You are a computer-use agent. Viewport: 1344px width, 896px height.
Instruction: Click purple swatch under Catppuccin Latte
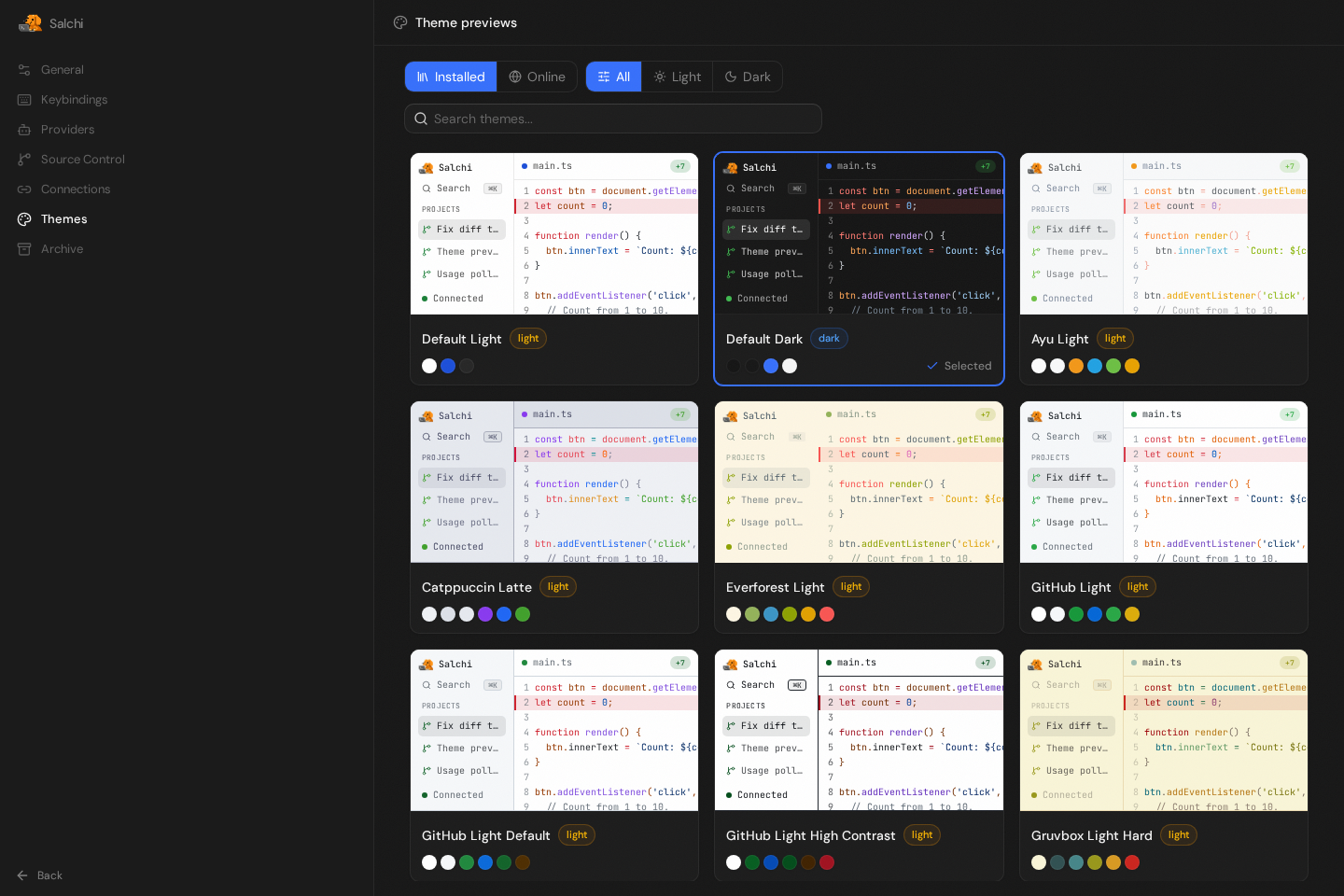point(485,614)
